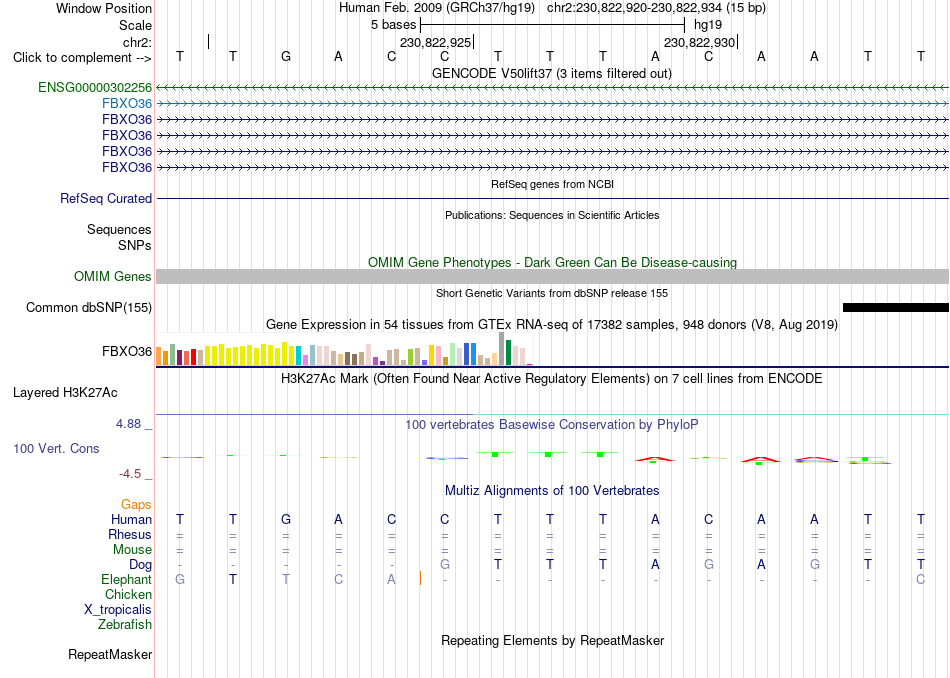Select the Human species label
This screenshot has width=950, height=678.
[131, 520]
